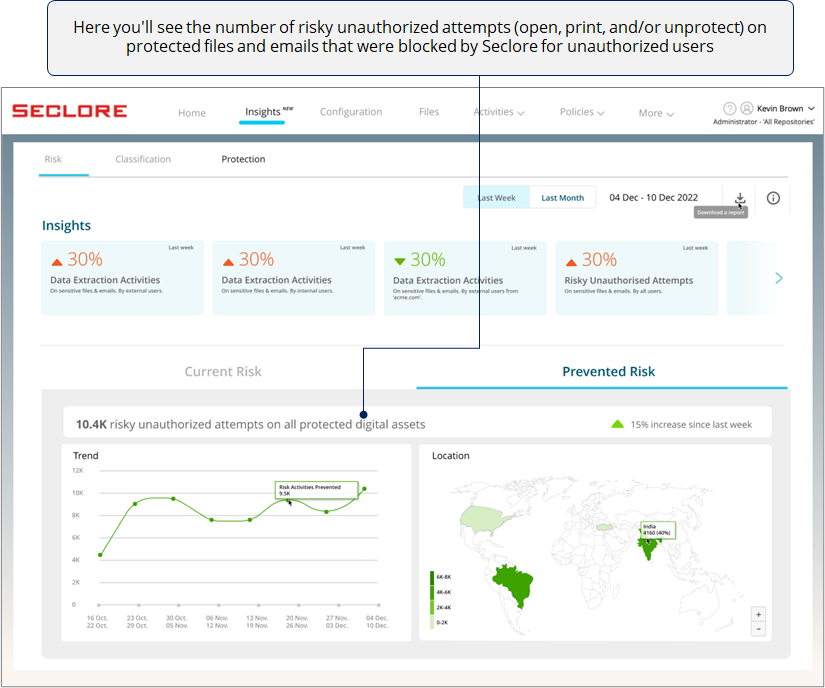This screenshot has height=688, width=825.
Task: Open the help question mark icon
Action: point(729,108)
